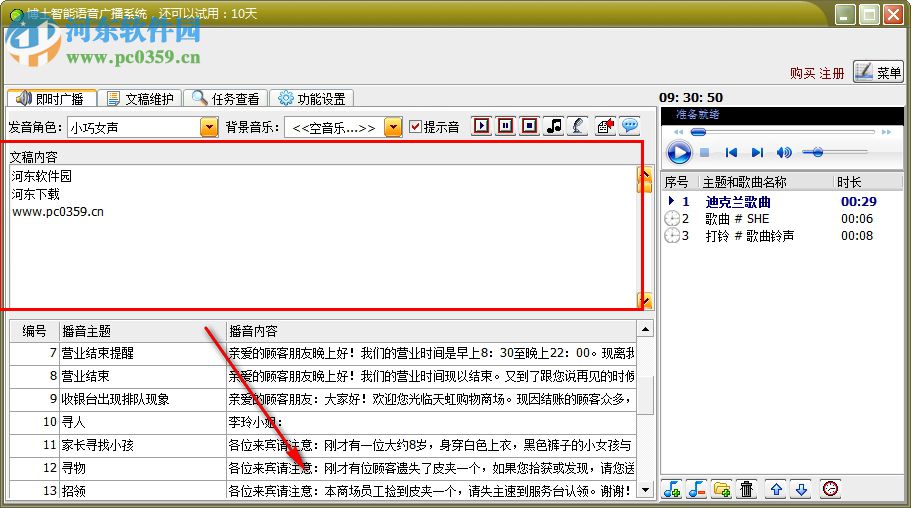Screen dimensions: 911x508
Task: Adjust the player volume slider
Action: tap(834, 153)
